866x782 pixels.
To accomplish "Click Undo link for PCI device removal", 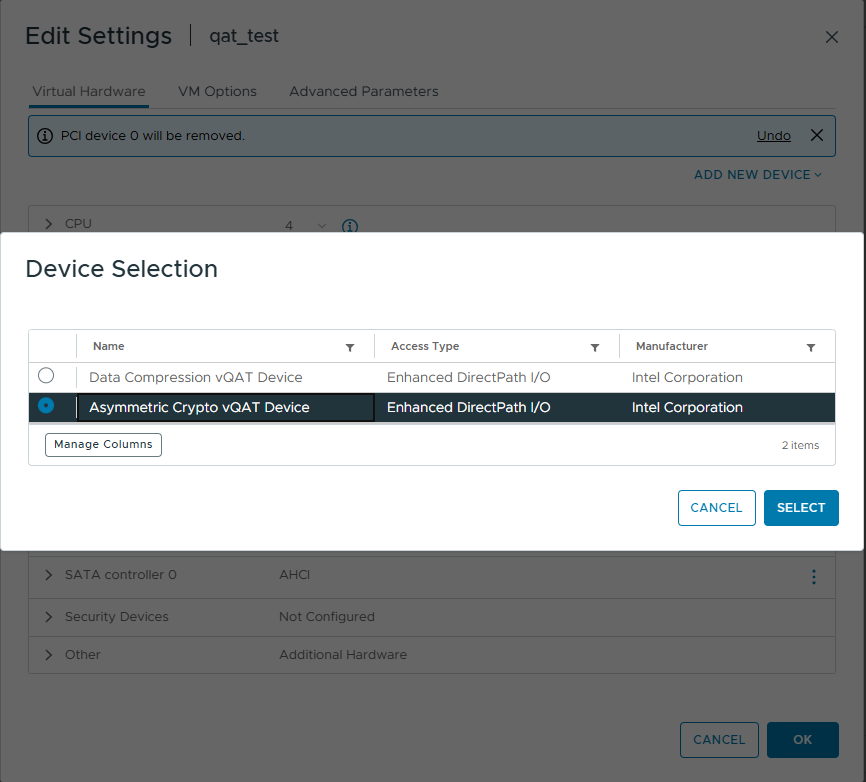I will tap(773, 136).
